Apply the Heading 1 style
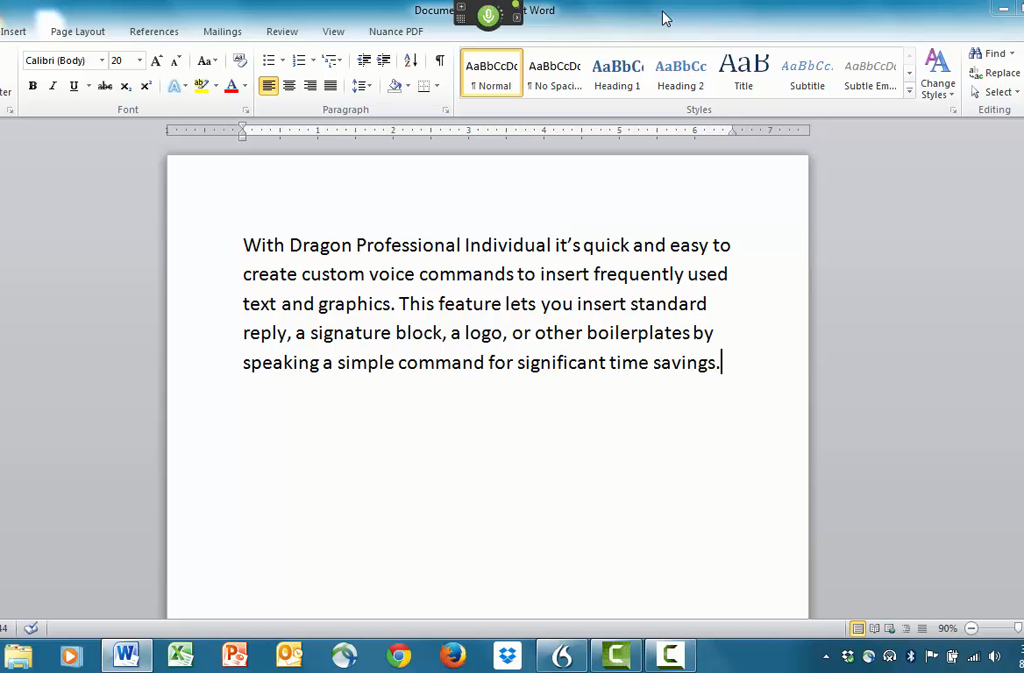Viewport: 1024px width, 673px height. tap(617, 74)
